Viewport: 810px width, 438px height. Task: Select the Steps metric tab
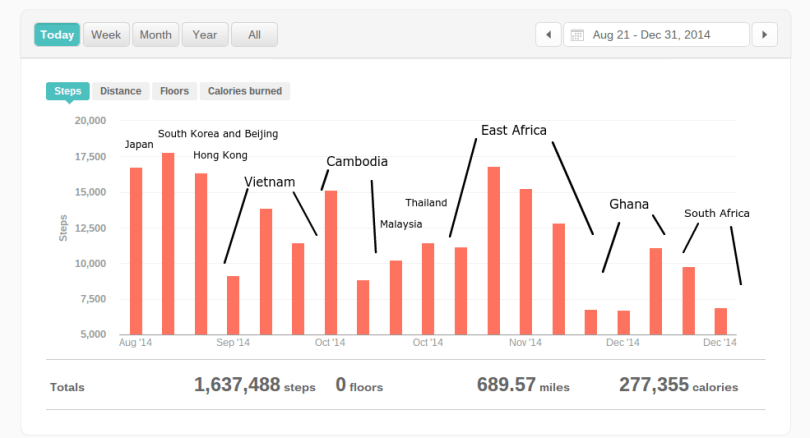point(68,91)
